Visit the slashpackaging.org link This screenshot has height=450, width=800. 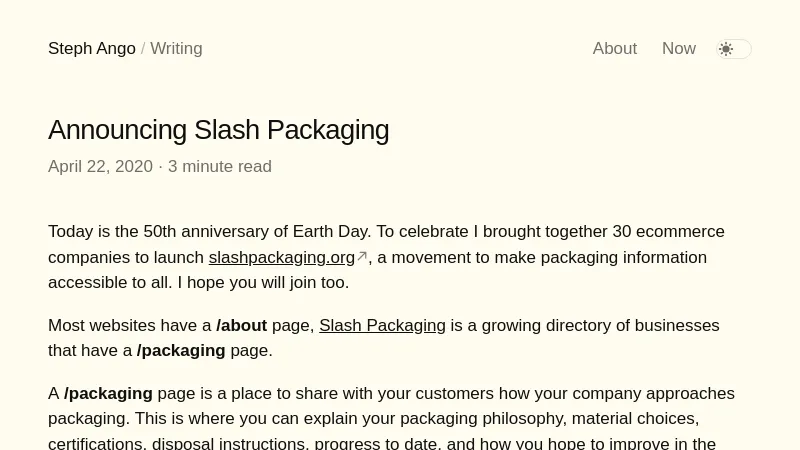click(x=281, y=258)
